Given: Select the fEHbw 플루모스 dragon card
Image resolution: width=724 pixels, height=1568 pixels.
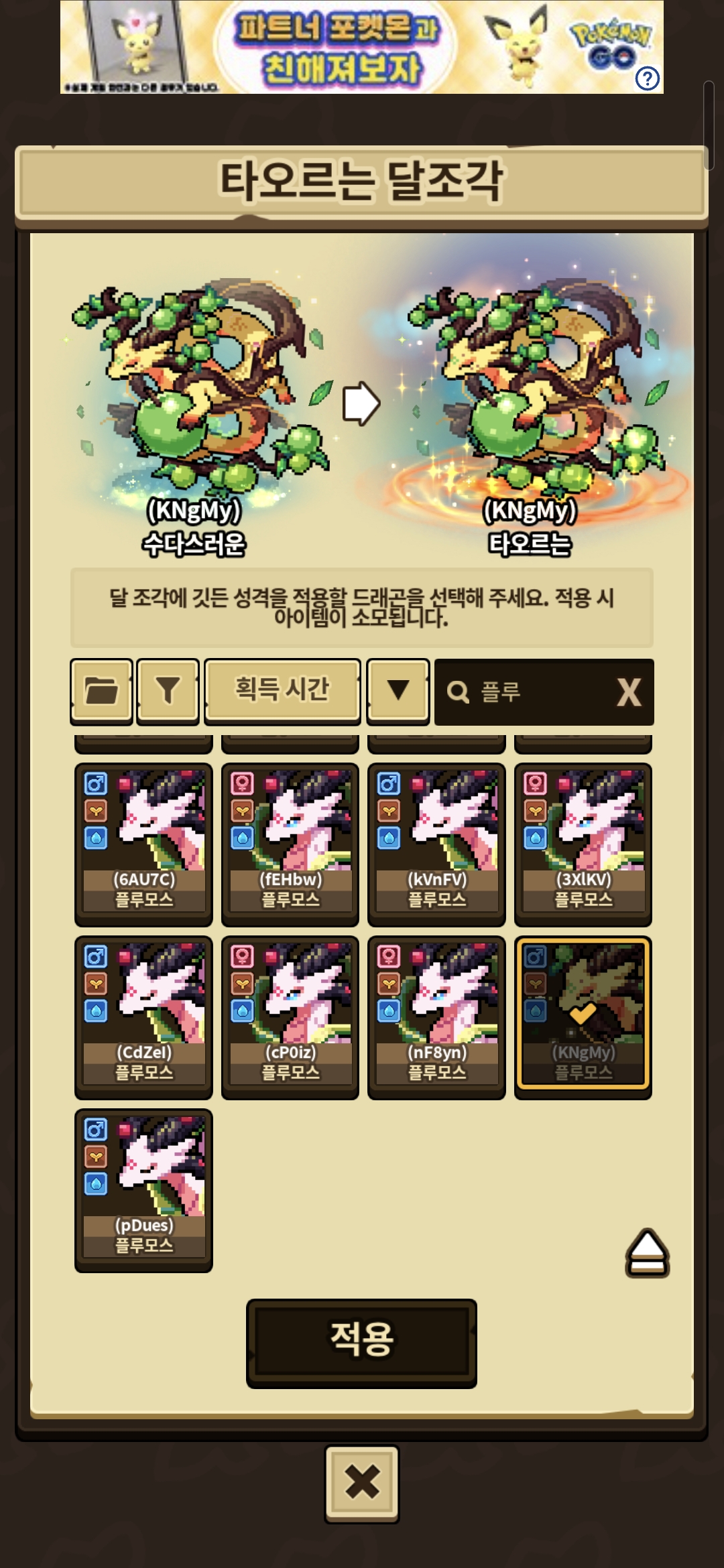Looking at the screenshot, I should tap(290, 844).
